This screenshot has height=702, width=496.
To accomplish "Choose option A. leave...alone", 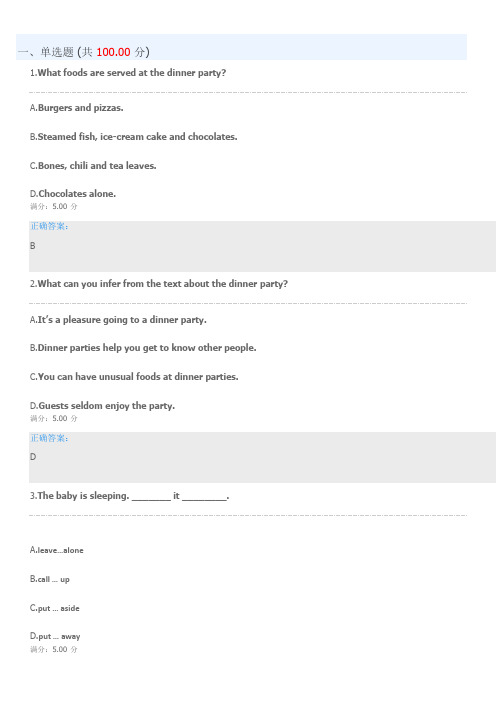I will (x=57, y=550).
